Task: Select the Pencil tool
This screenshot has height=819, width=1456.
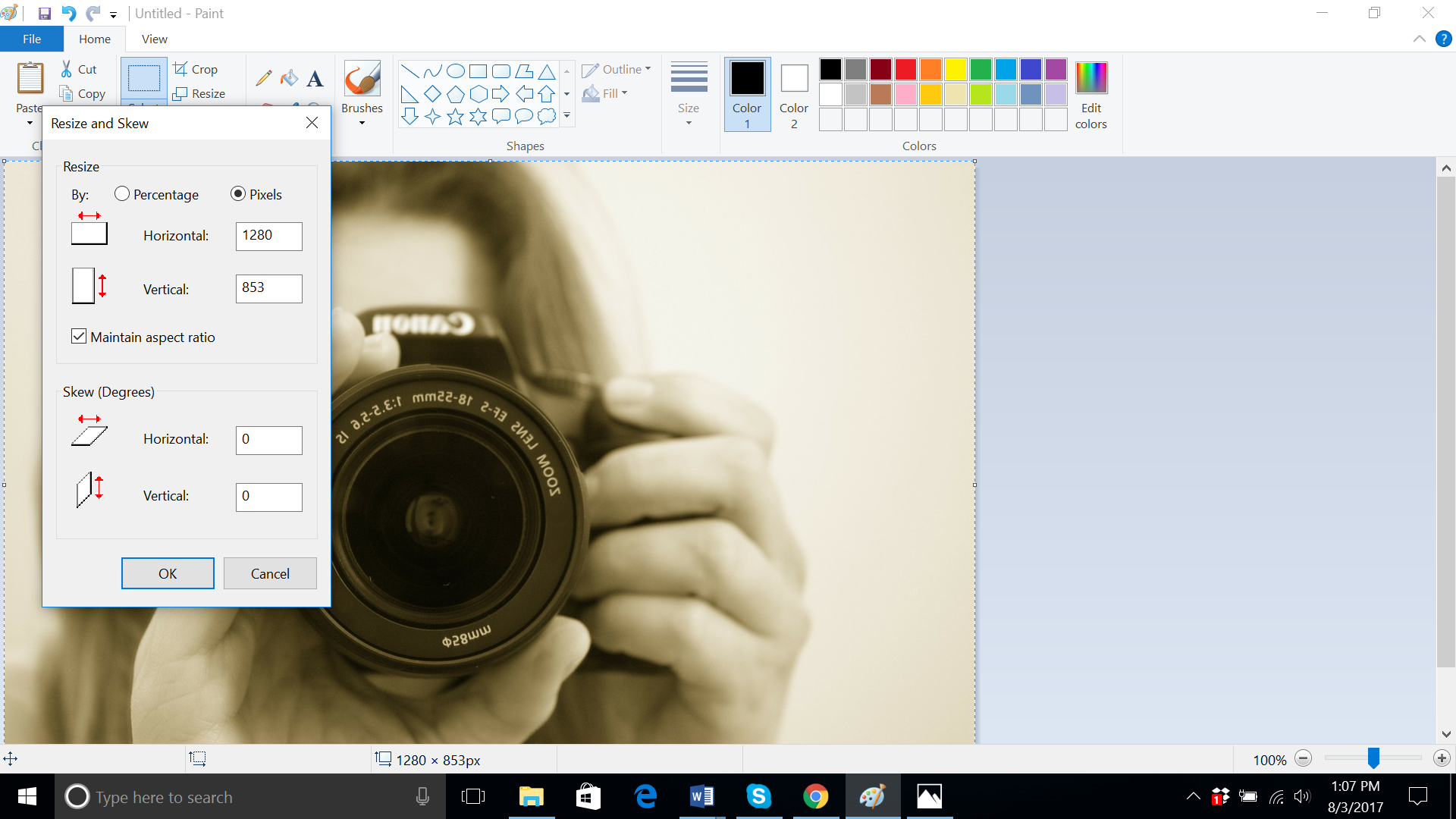Action: point(263,77)
